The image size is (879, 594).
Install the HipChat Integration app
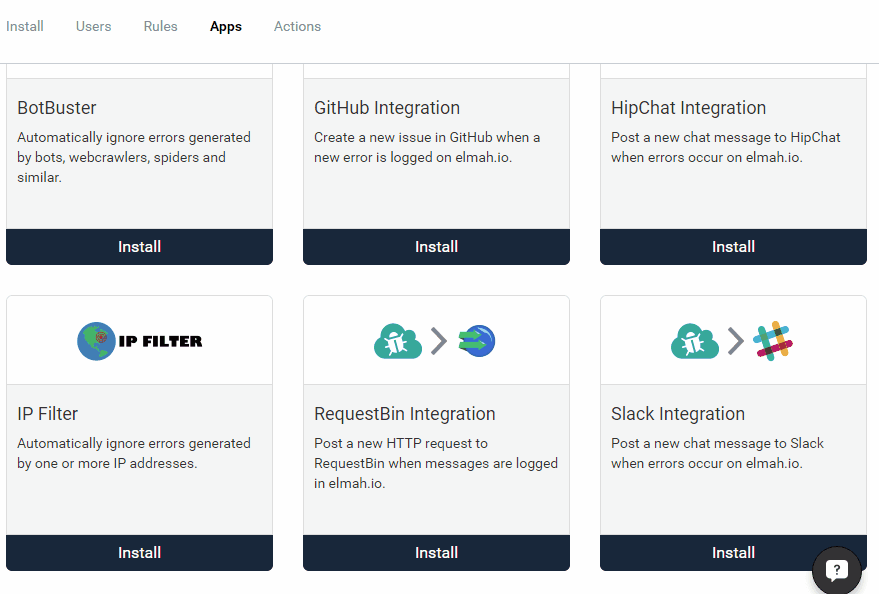[x=733, y=246]
